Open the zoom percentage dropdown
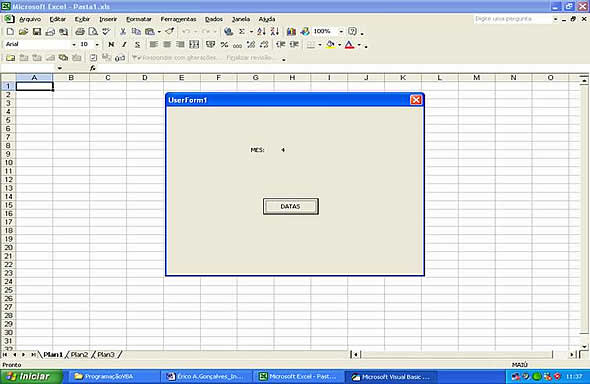Viewport: 590px width, 384px height. pos(341,32)
